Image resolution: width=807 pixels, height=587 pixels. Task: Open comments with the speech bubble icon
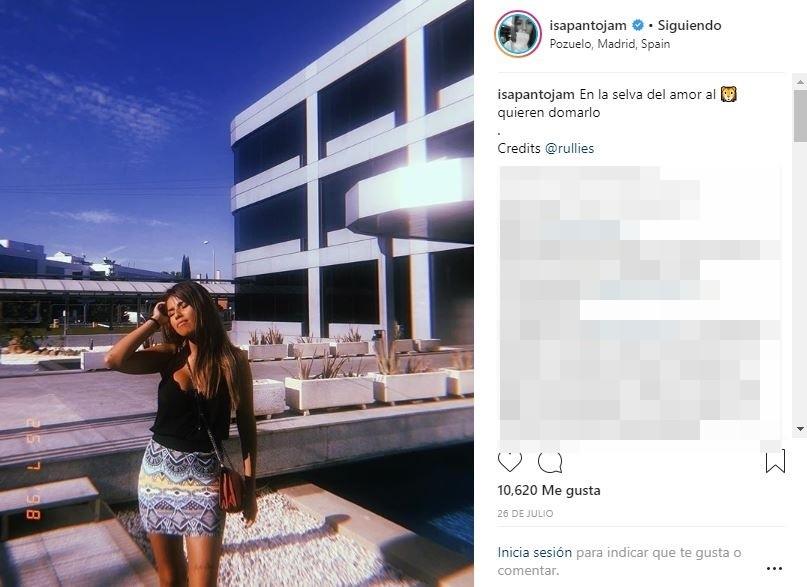550,462
